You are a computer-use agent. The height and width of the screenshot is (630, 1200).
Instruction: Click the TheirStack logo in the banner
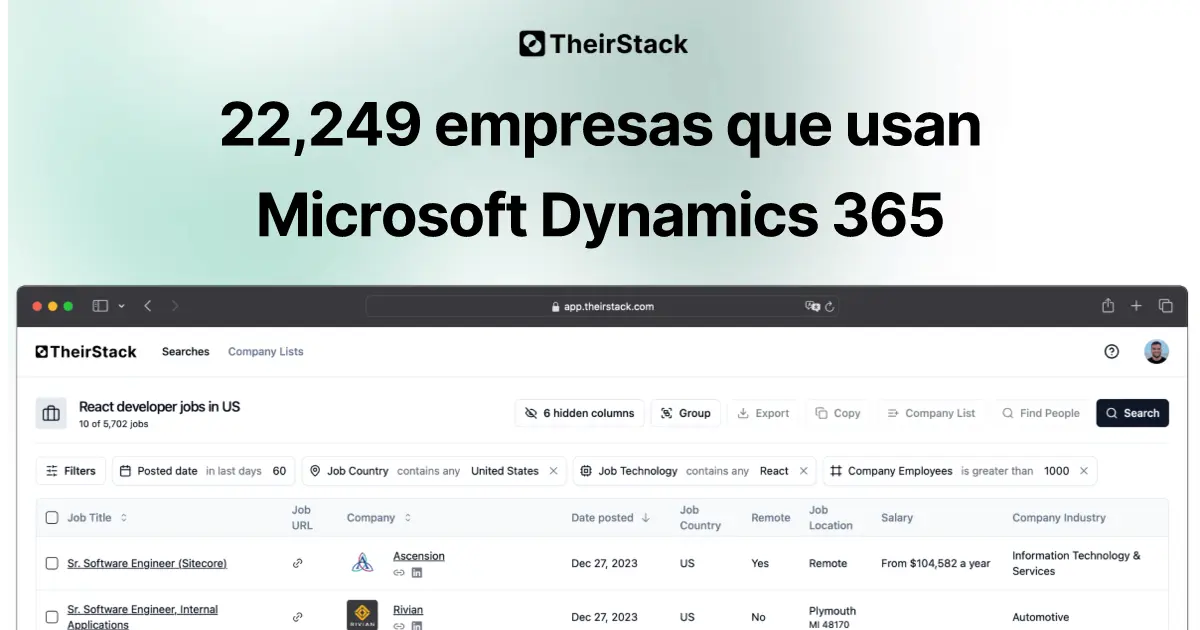[604, 44]
